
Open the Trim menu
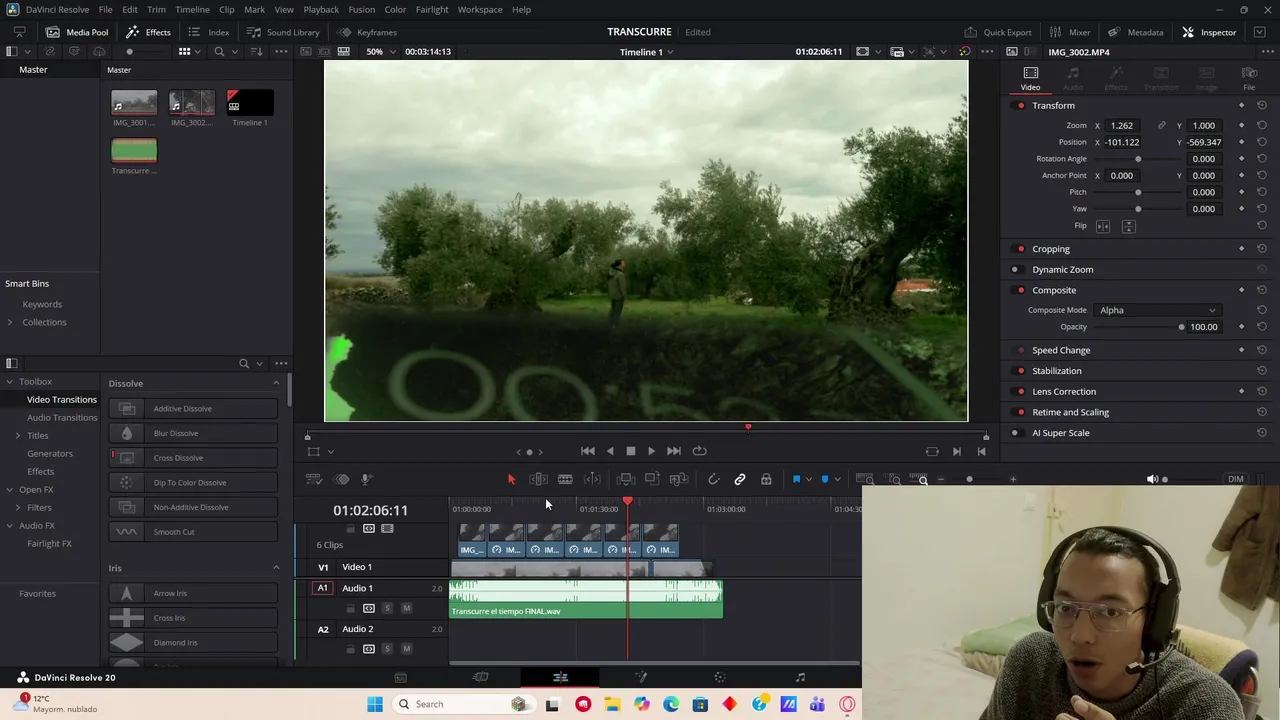[x=156, y=10]
